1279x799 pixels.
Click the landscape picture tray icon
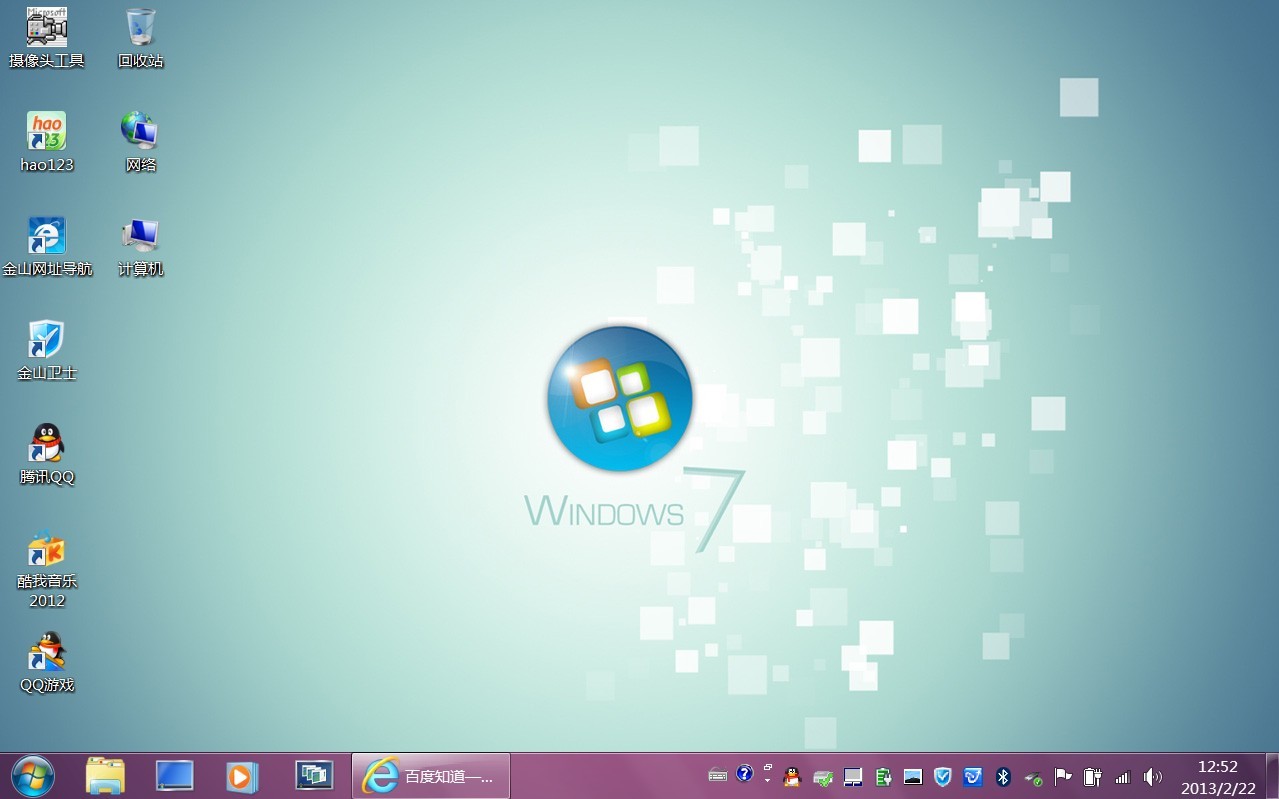pos(912,777)
